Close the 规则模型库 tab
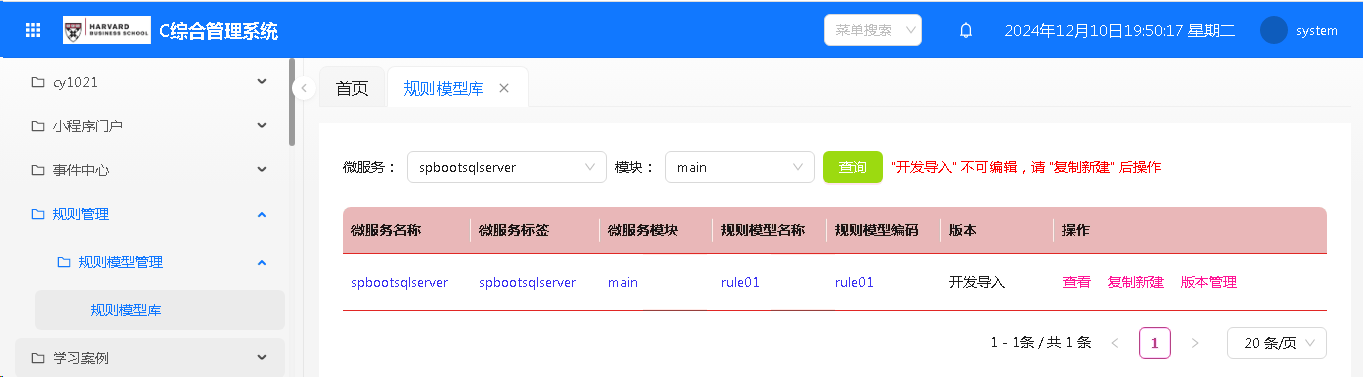The height and width of the screenshot is (377, 1363). click(x=504, y=88)
